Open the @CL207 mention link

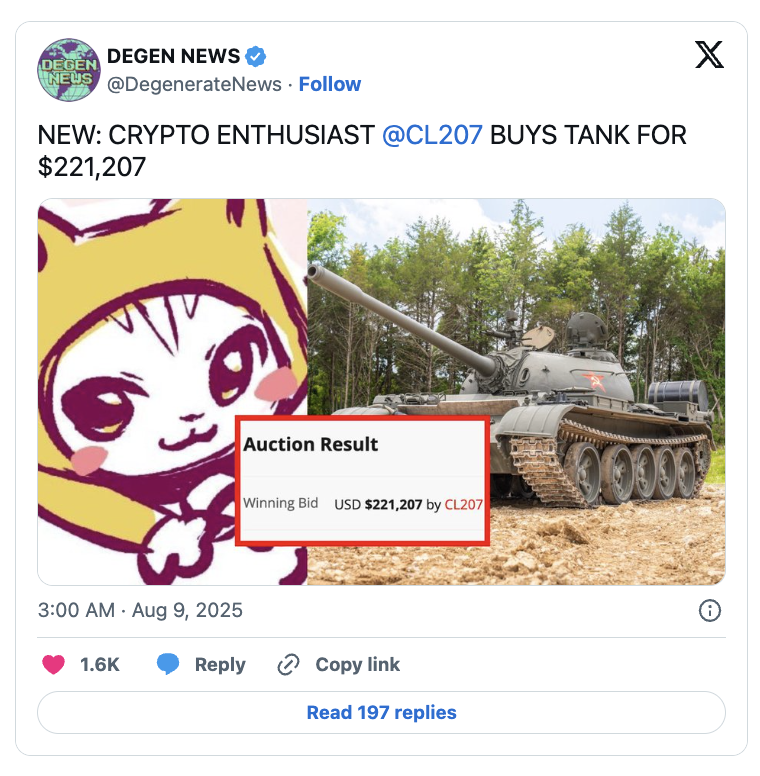pos(432,135)
